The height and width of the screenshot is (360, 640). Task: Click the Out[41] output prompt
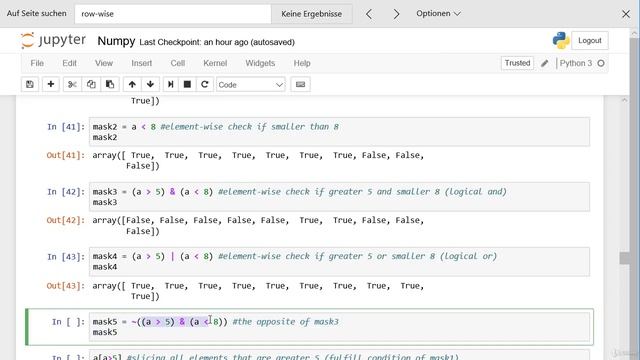66,155
